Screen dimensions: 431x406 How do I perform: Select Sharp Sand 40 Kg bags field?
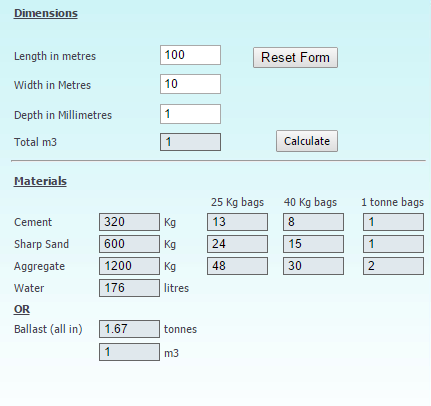(x=313, y=244)
